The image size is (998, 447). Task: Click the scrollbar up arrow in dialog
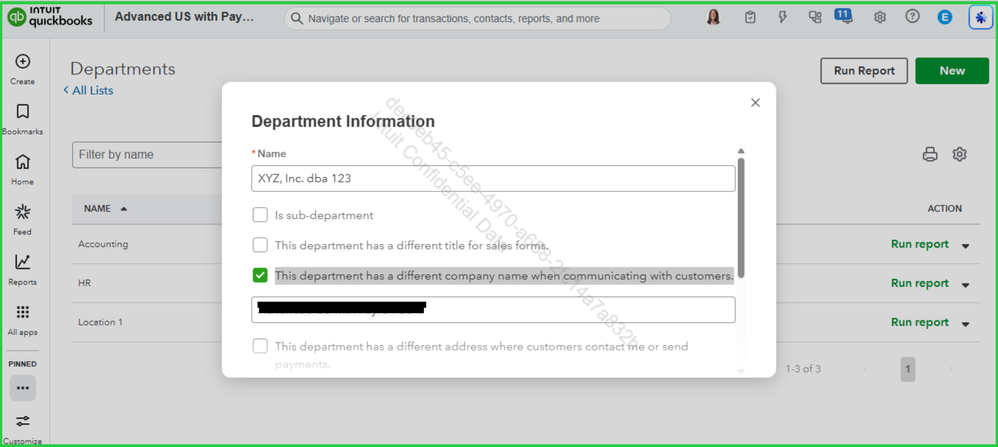tap(741, 151)
